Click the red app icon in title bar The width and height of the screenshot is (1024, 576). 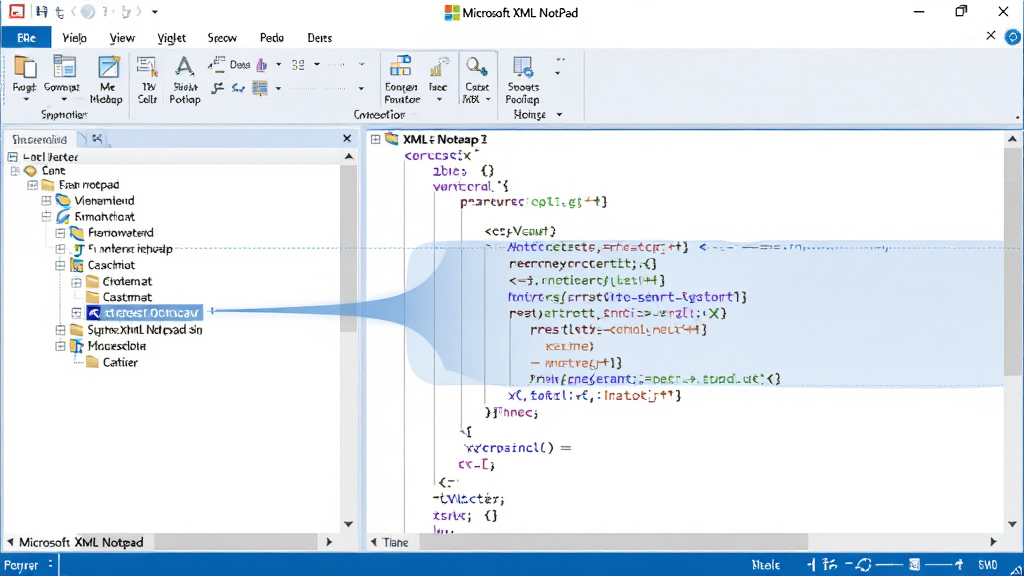16,11
